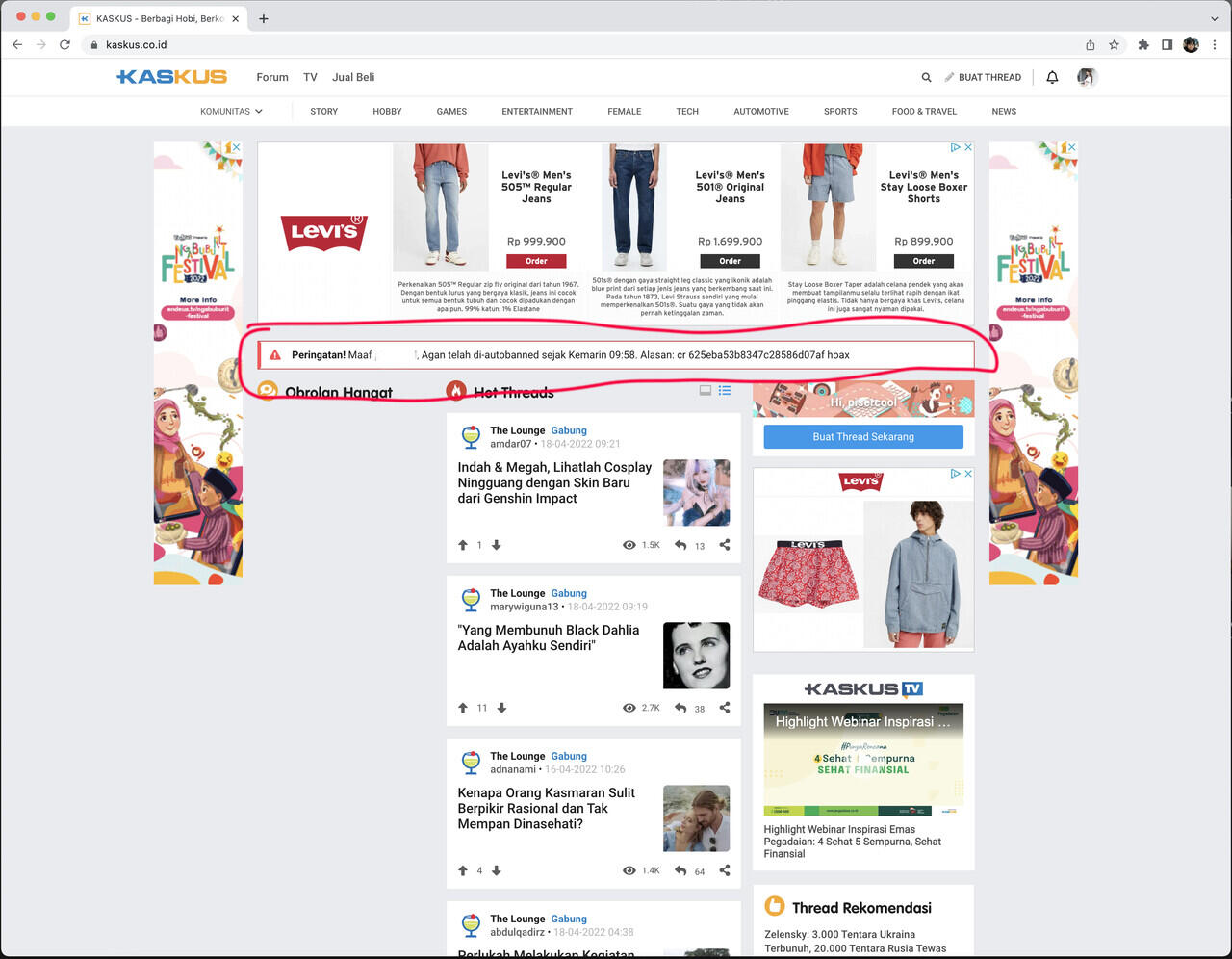Screen dimensions: 1232x959
Task: Open the user profile avatar in header
Action: [1087, 77]
